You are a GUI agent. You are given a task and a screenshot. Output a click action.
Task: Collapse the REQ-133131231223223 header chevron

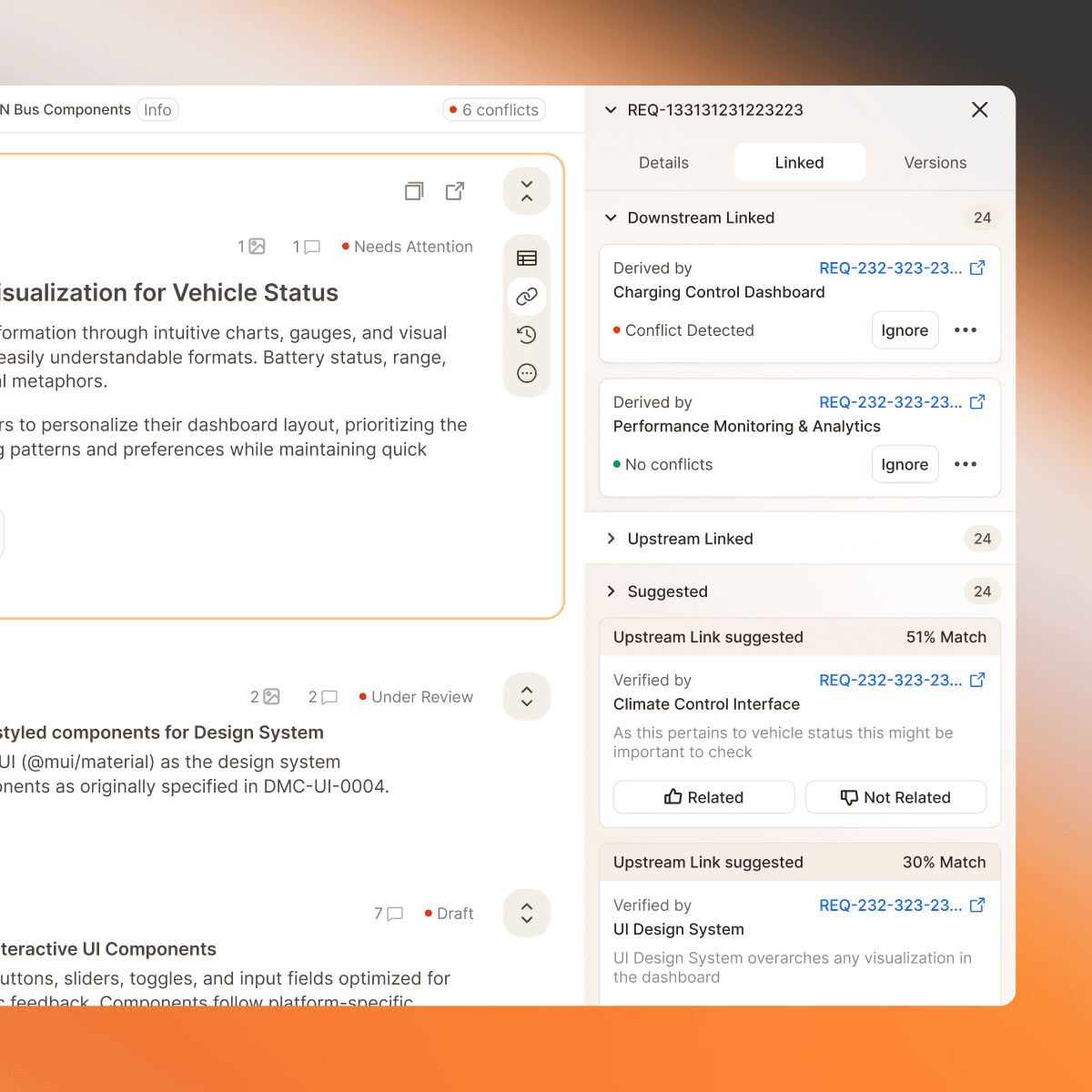[611, 110]
